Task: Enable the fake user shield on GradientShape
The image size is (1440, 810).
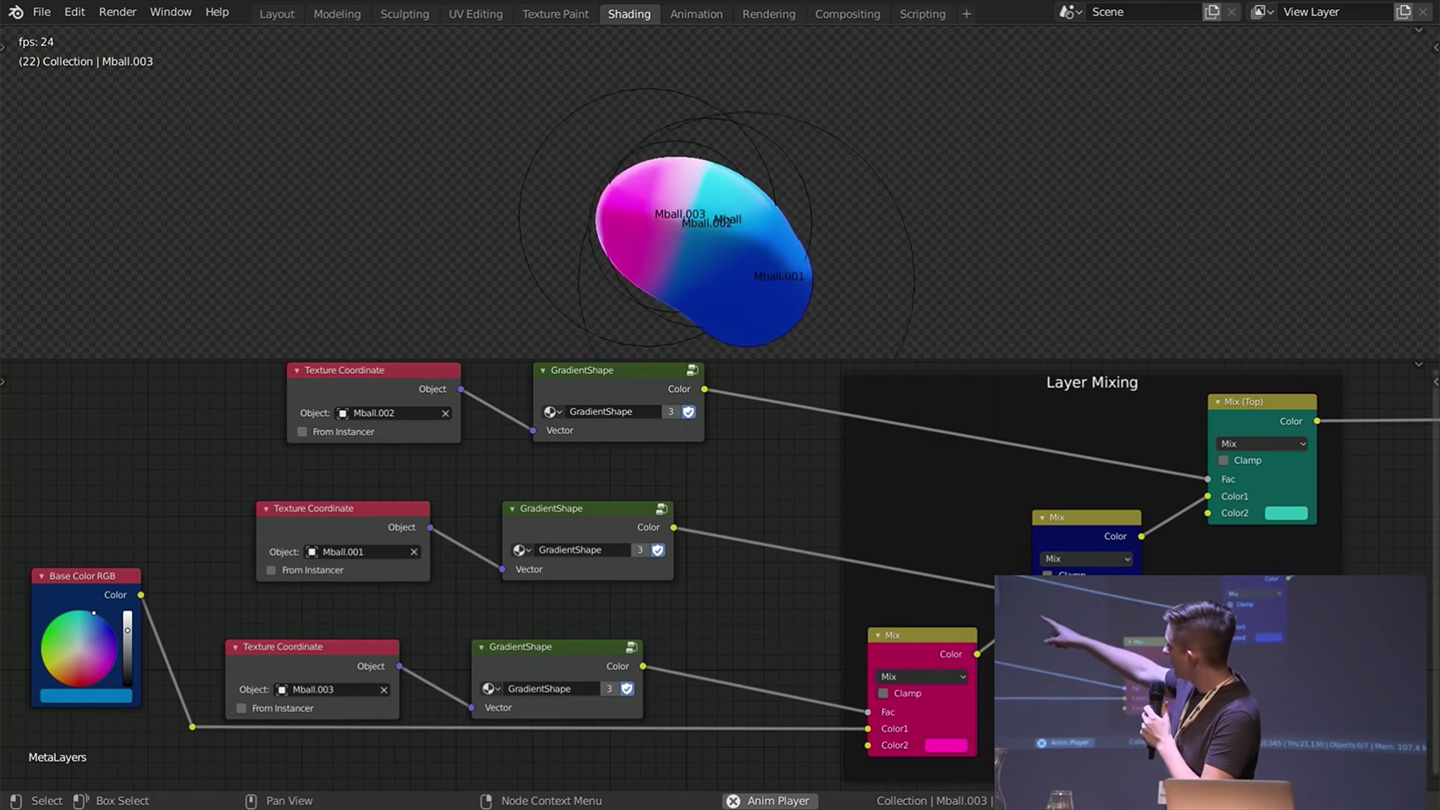Action: click(x=687, y=411)
